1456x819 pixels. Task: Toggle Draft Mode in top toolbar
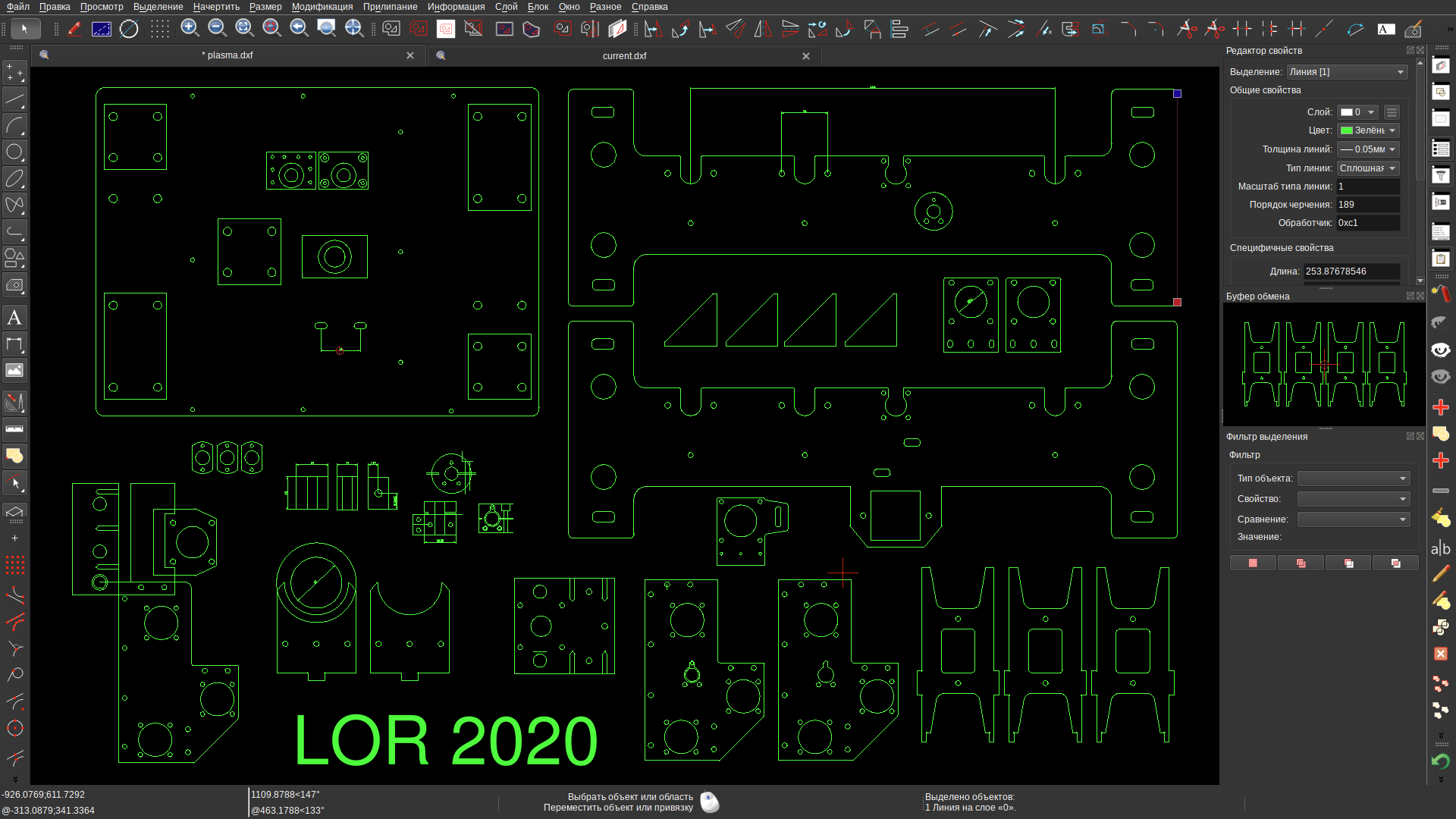pos(101,29)
